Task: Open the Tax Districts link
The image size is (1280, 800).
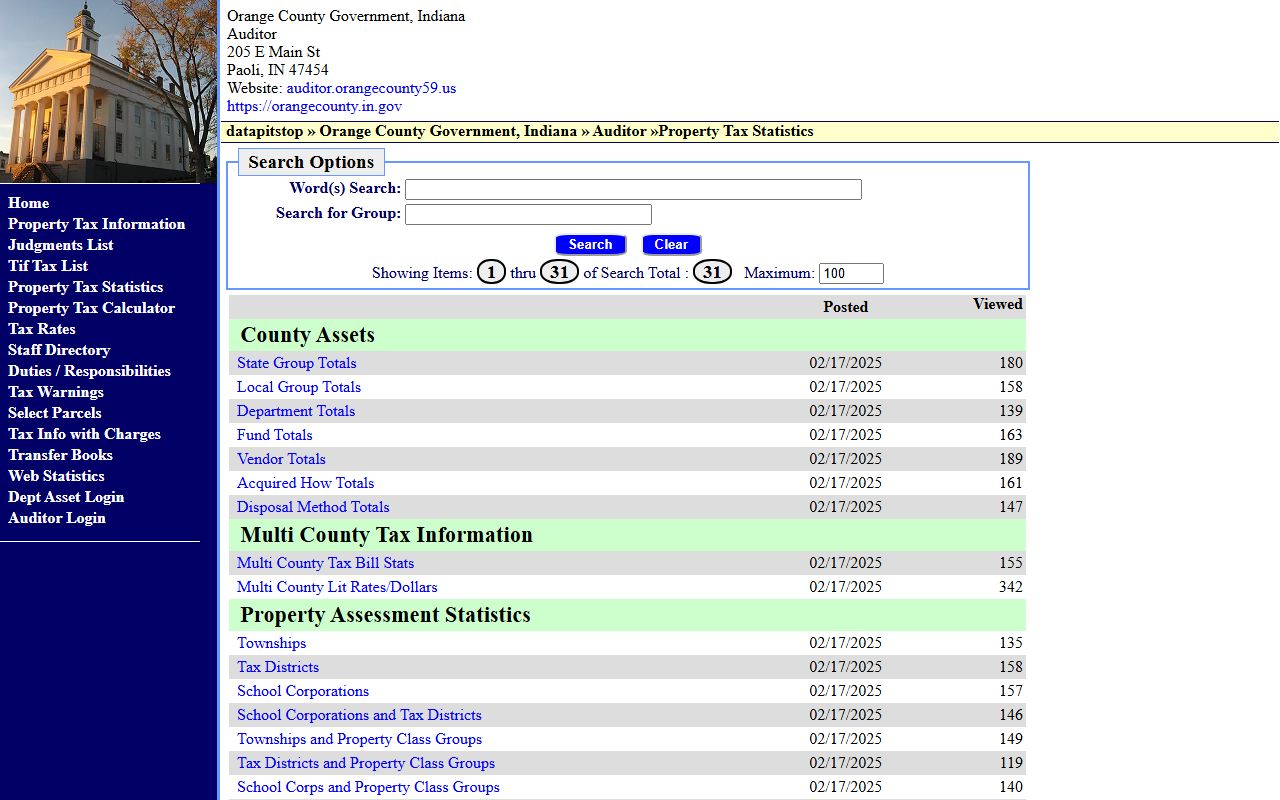Action: (x=278, y=667)
